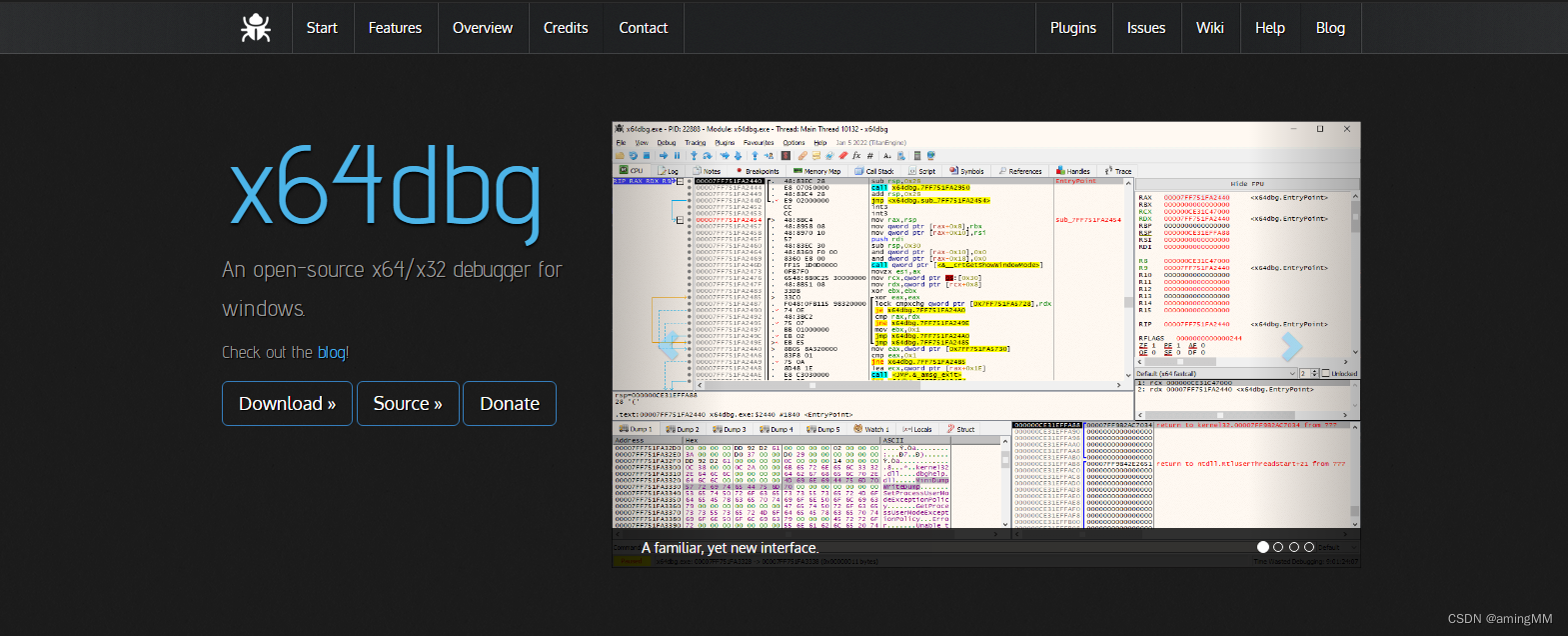Open File menu in debugger screenshot
Image resolution: width=1568 pixels, height=636 pixels.
621,143
